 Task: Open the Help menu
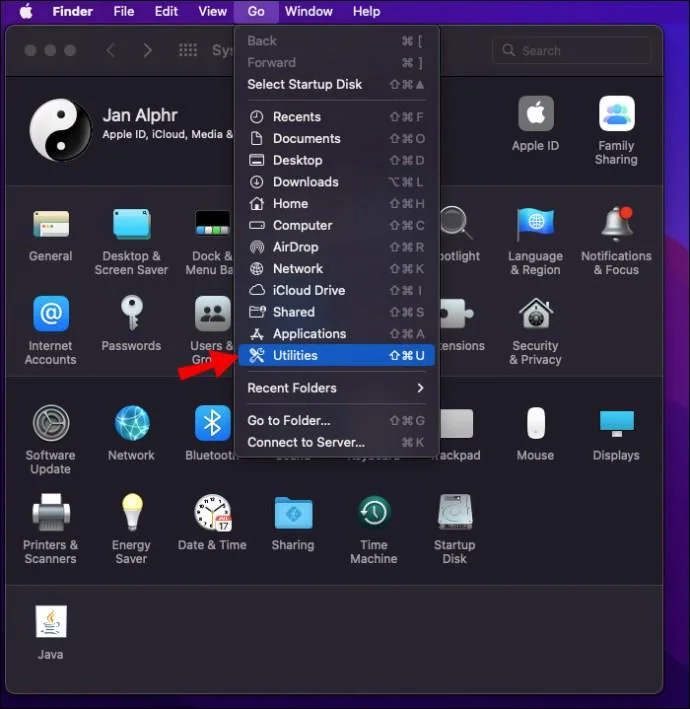[x=367, y=11]
